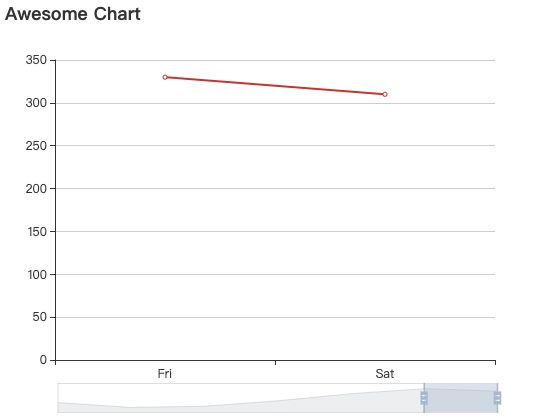Click the Sat data point marker
This screenshot has width=550, height=420.
385,94
